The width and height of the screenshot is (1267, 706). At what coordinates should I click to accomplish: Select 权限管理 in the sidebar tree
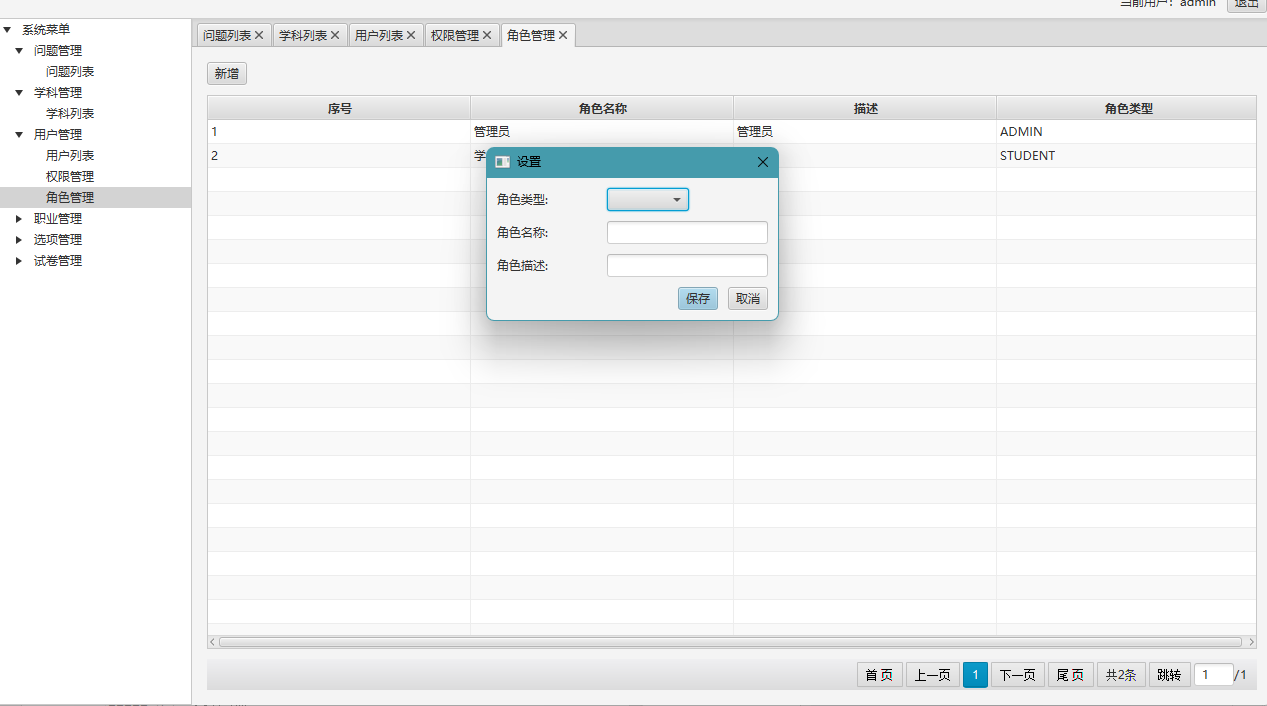(x=70, y=177)
